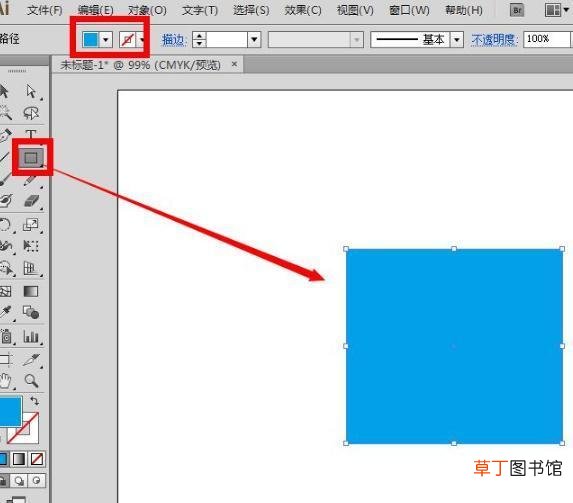This screenshot has height=503, width=573.
Task: Select the Pencil tool
Action: [31, 181]
